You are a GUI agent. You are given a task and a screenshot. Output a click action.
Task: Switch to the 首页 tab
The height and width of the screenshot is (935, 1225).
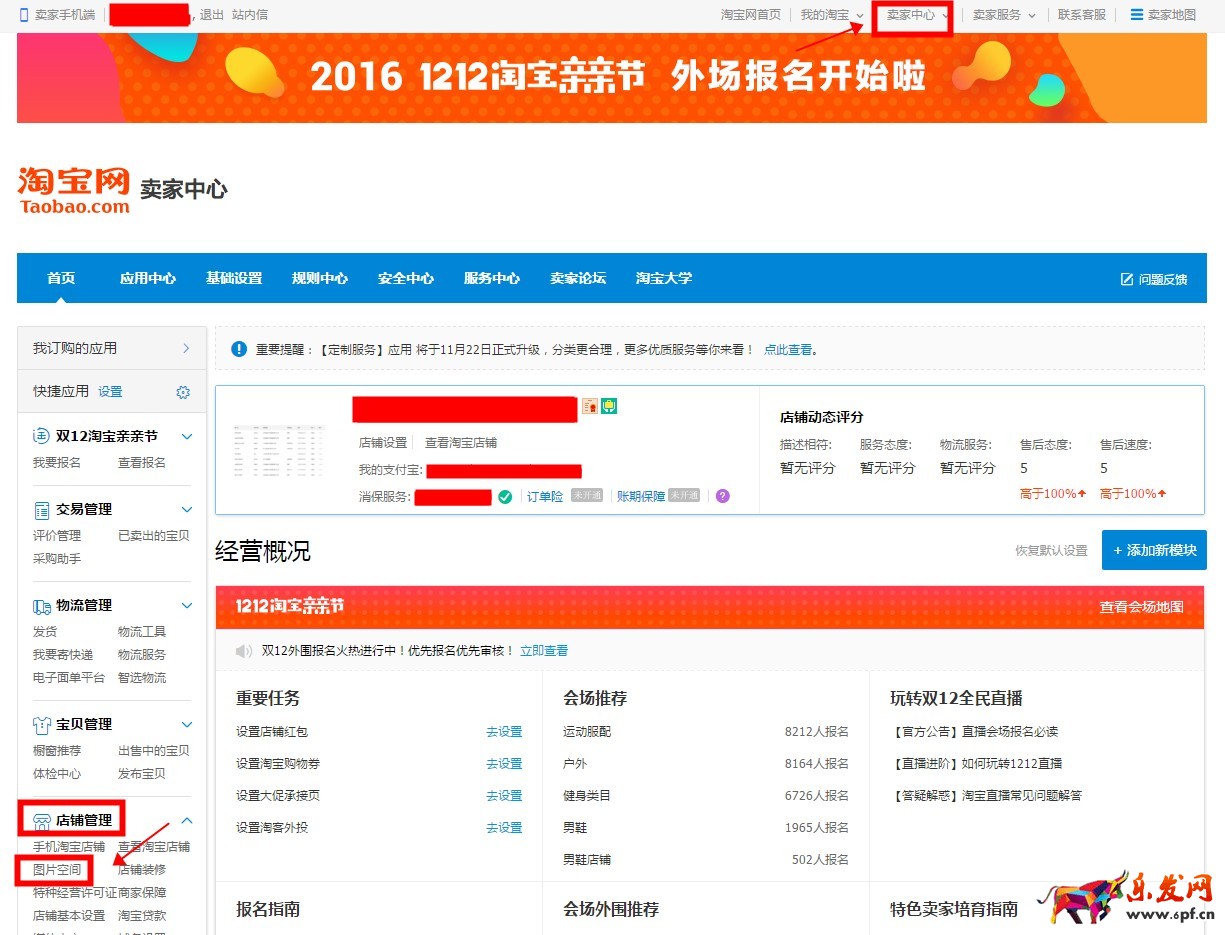pyautogui.click(x=61, y=278)
